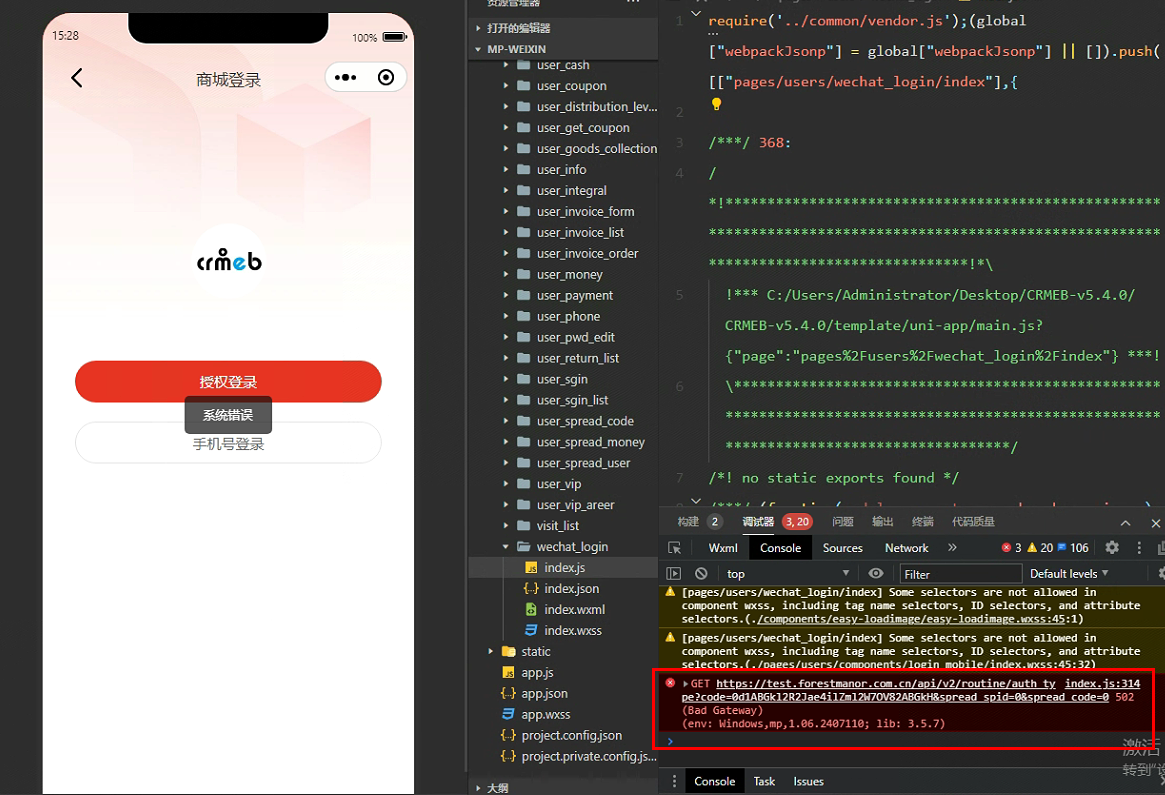Tap the 手机号登录 button
This screenshot has width=1165, height=795.
(x=228, y=444)
